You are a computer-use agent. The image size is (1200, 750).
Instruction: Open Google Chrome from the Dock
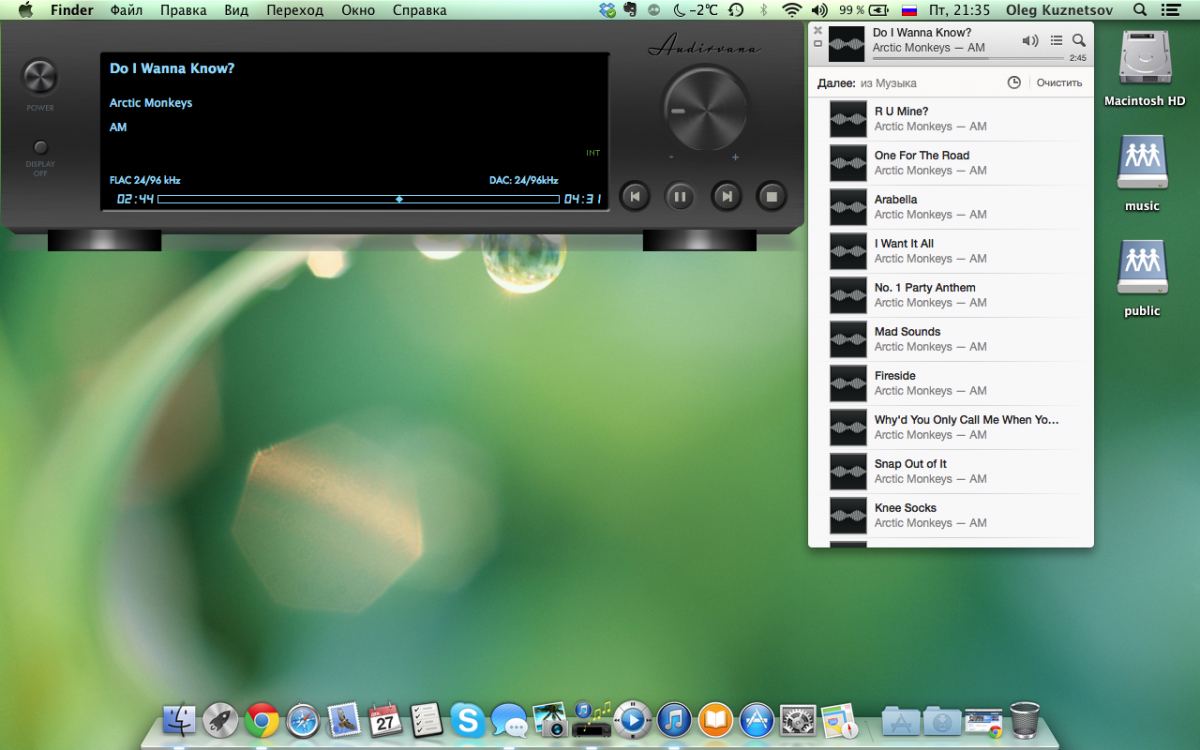pos(262,719)
